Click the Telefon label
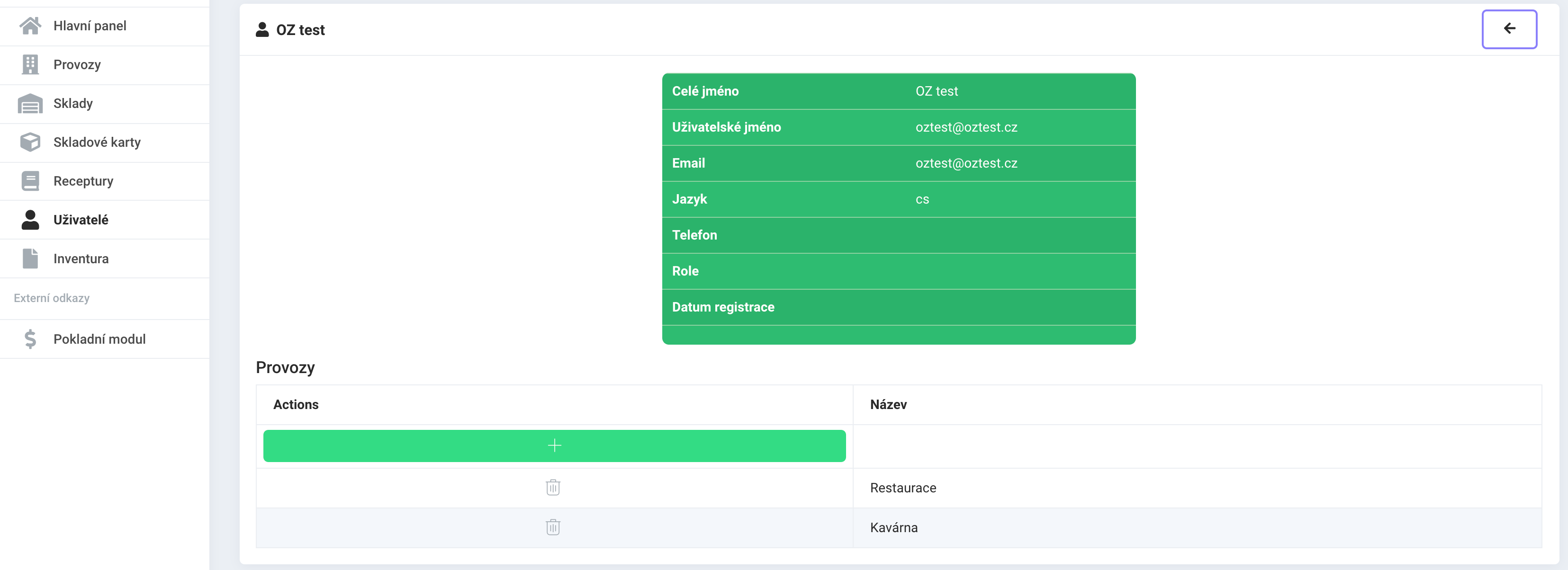This screenshot has width=1568, height=570. (x=694, y=235)
